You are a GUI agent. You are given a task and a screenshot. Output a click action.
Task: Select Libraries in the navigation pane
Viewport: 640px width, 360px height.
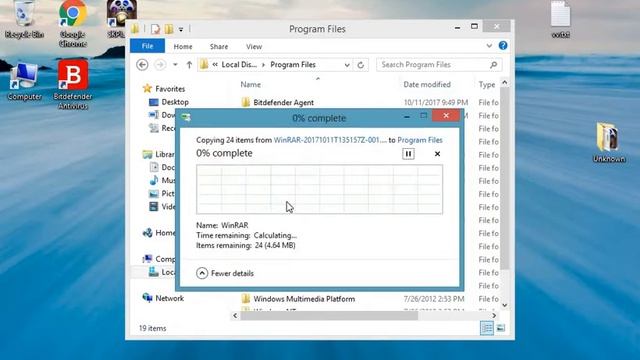pos(158,154)
